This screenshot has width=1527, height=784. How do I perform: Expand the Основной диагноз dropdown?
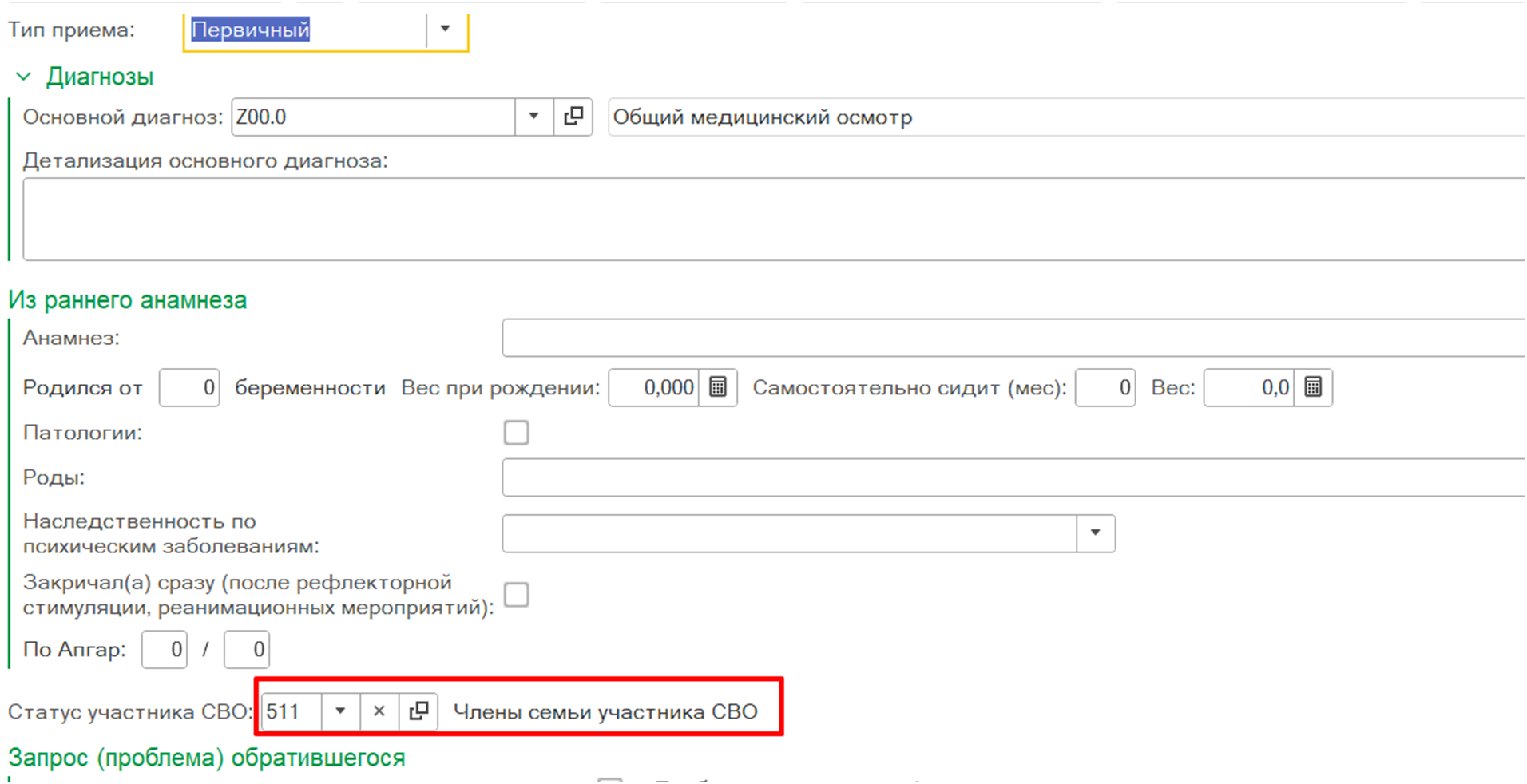click(x=533, y=117)
